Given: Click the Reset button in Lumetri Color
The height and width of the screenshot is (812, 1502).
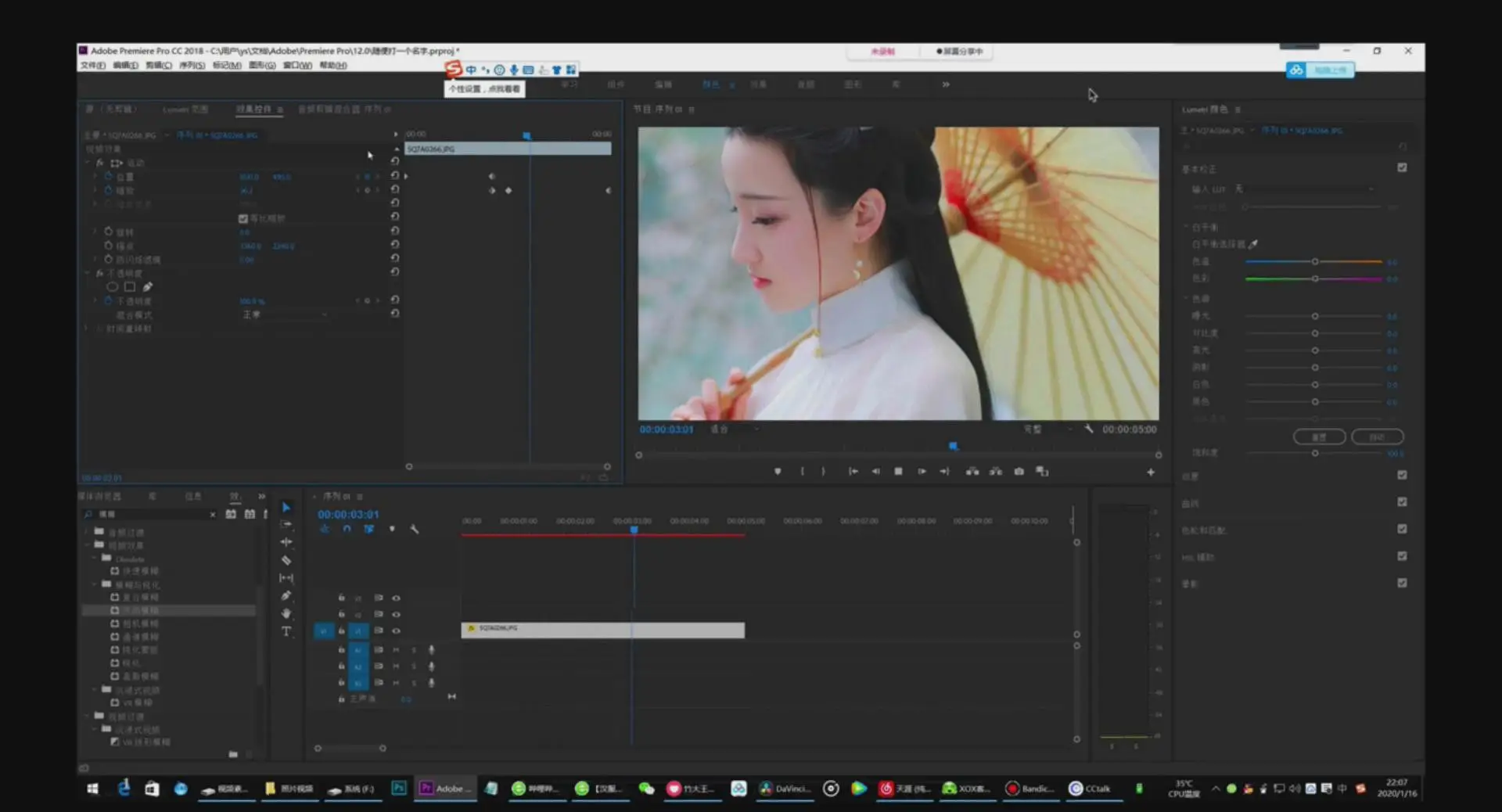Looking at the screenshot, I should click(x=1319, y=437).
